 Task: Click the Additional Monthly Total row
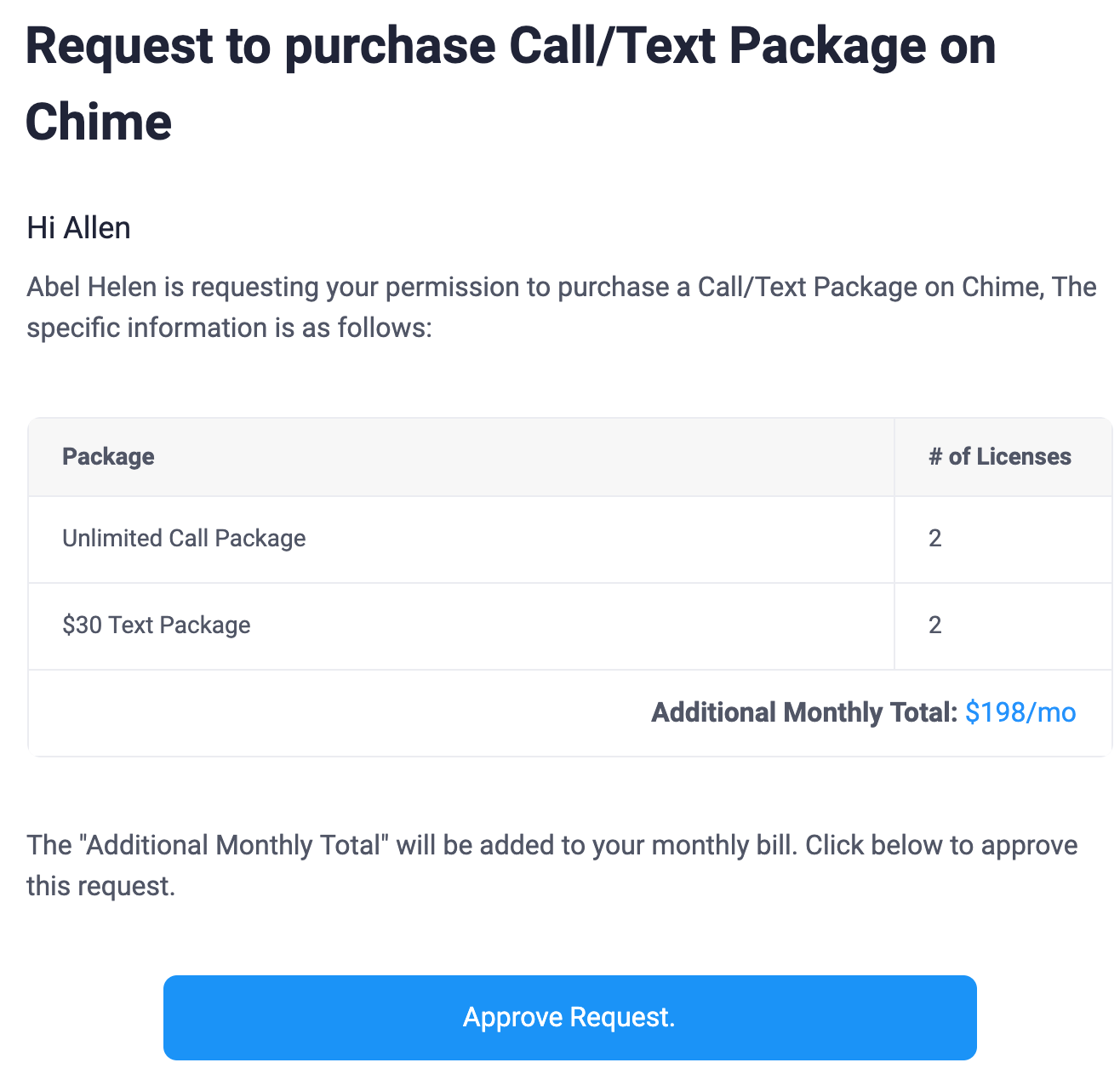click(569, 713)
